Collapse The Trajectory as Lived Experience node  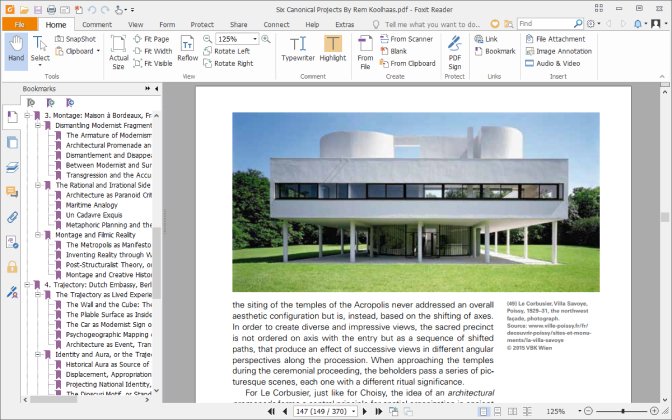[x=38, y=294]
